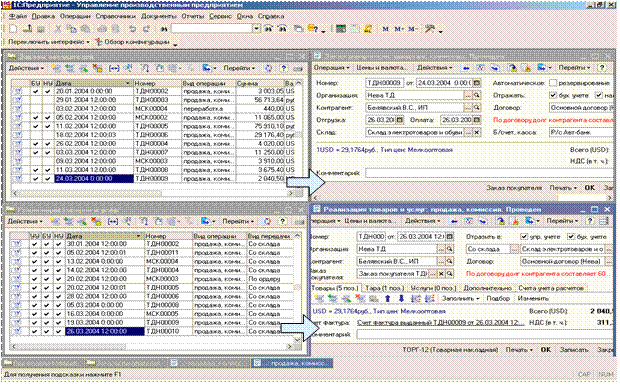Click the ТОРГ-12 (Товарная накладная) button
This screenshot has width=620, height=385.
pos(450,350)
